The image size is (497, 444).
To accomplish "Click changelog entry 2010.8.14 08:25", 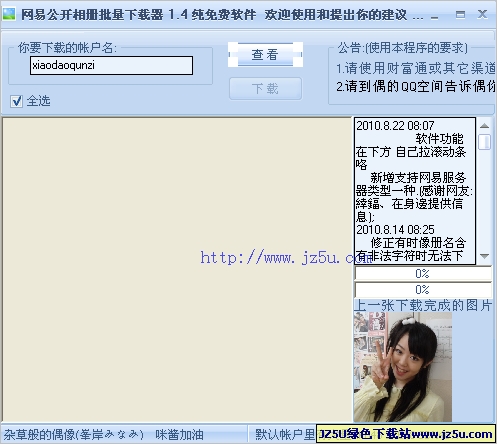I will point(395,230).
